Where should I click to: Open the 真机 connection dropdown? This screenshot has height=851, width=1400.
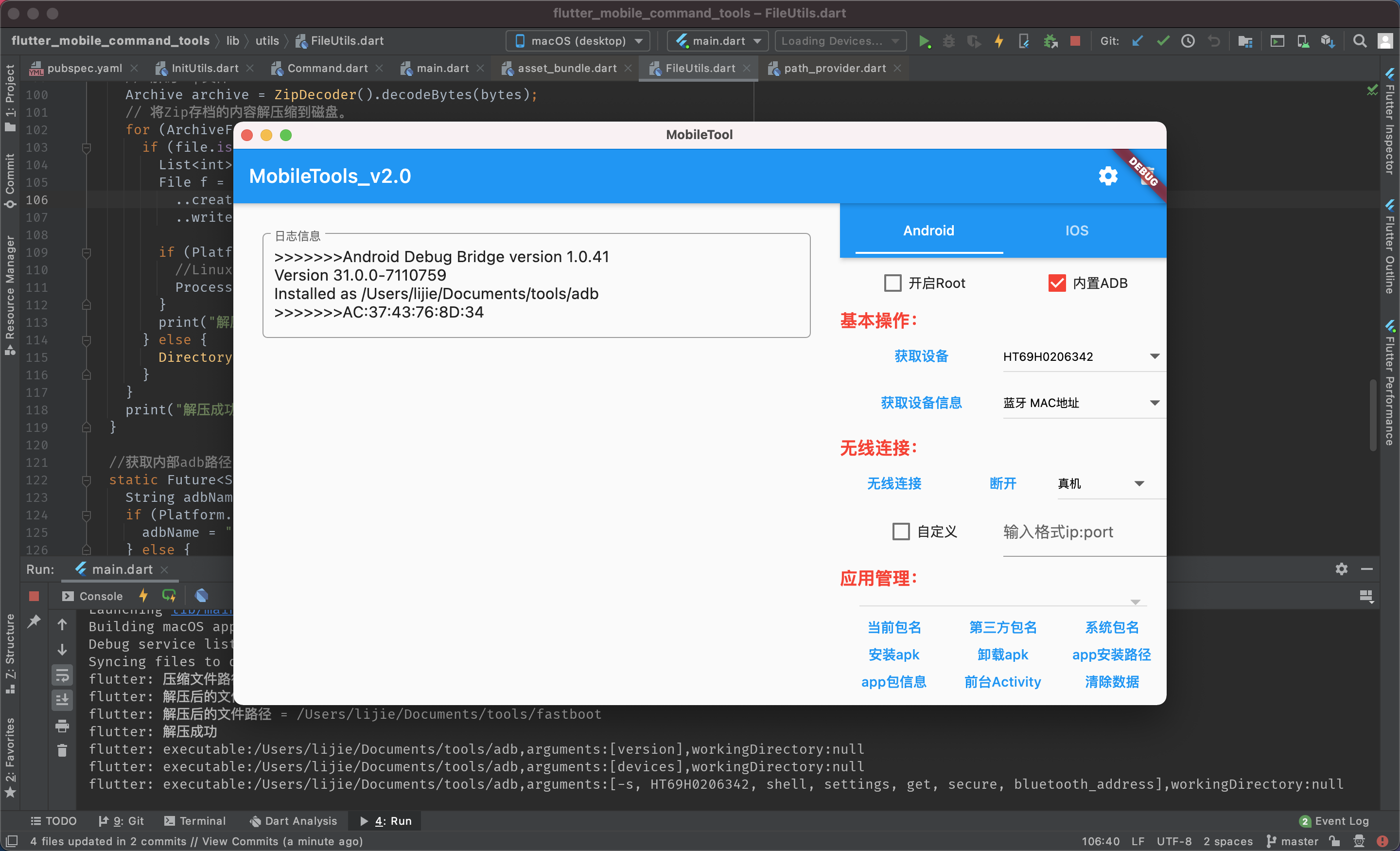tap(1140, 483)
